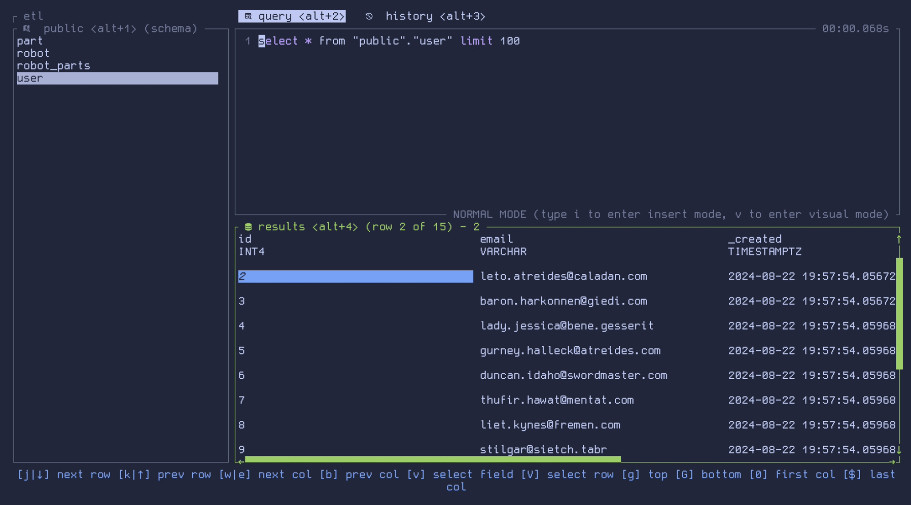Click the results vertical scrollbar thumb
Image resolution: width=911 pixels, height=505 pixels.
pyautogui.click(x=899, y=314)
